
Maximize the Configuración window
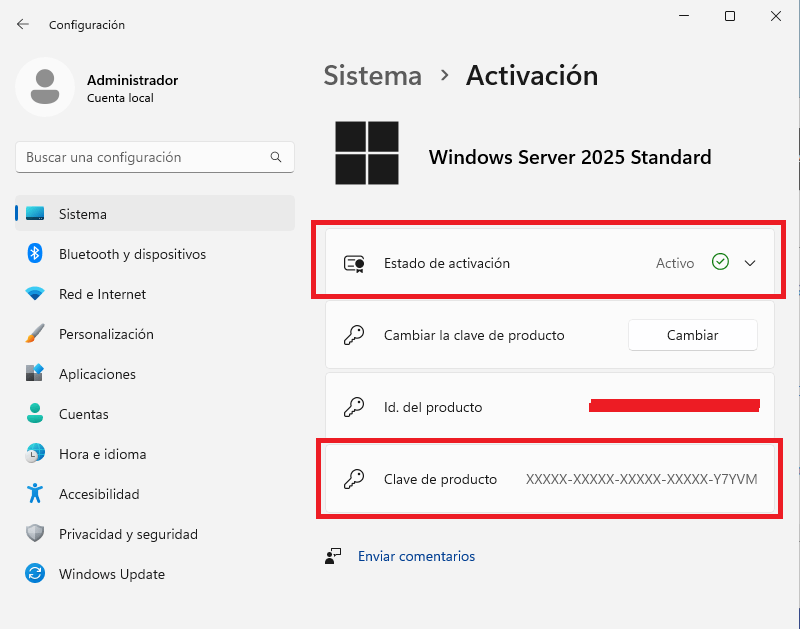point(730,16)
